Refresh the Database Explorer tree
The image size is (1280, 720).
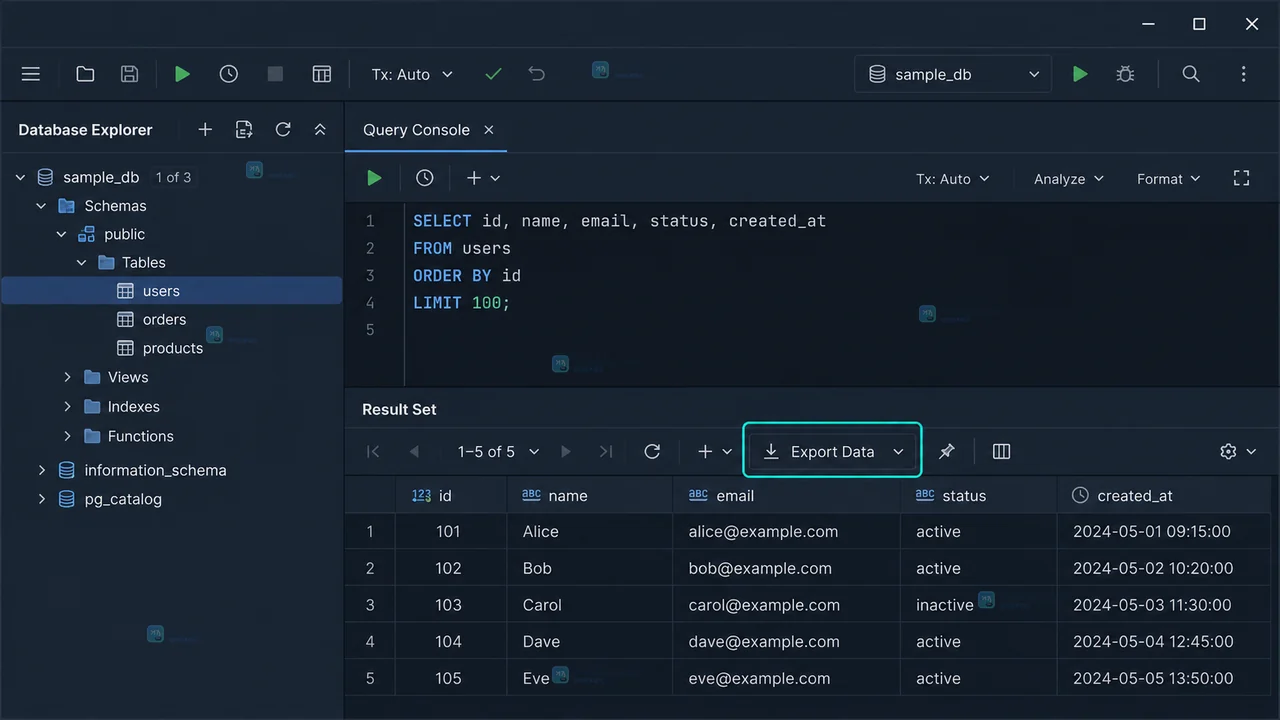click(x=283, y=129)
